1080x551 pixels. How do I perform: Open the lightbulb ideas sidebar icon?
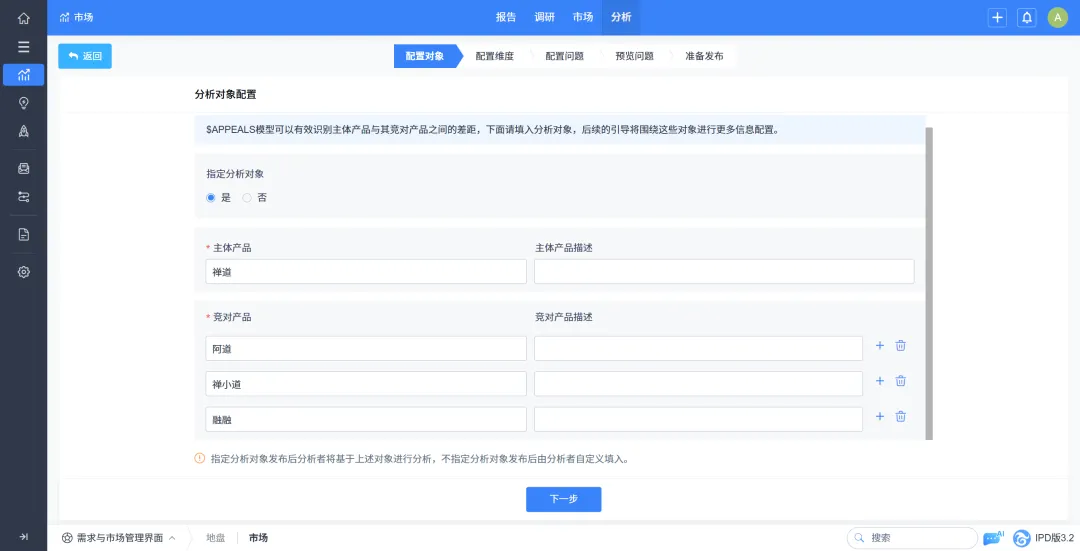pos(23,103)
